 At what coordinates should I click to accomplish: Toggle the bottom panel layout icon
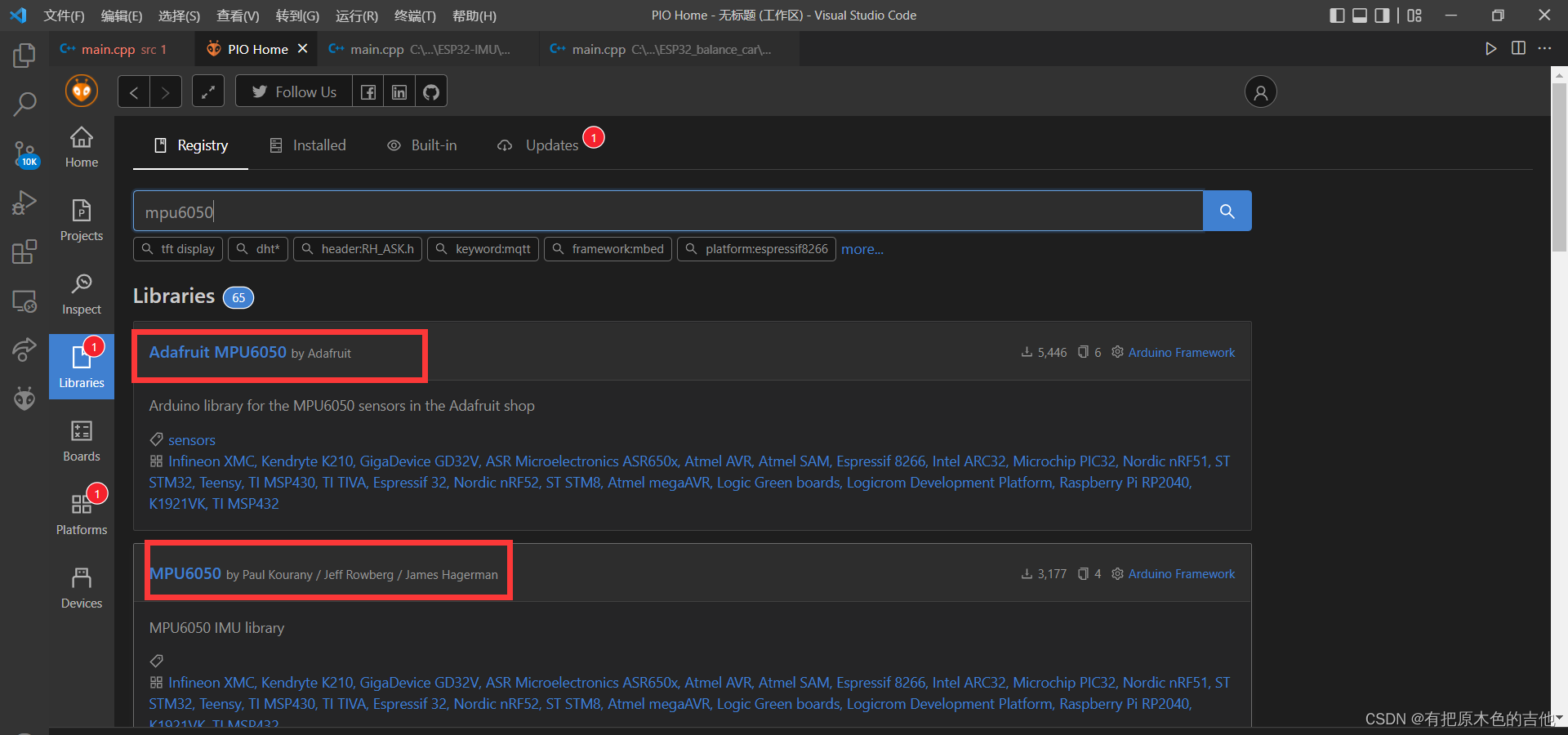(1360, 16)
